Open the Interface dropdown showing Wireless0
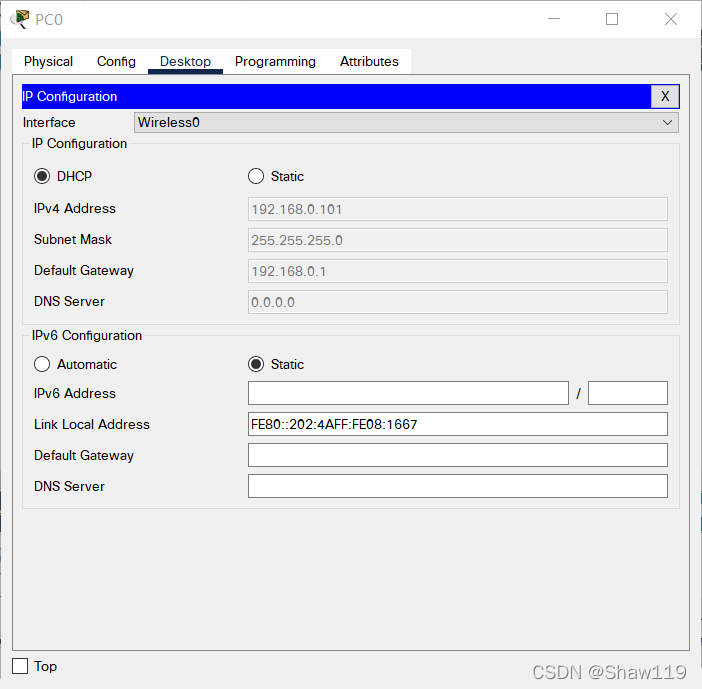The width and height of the screenshot is (702, 689). (406, 122)
